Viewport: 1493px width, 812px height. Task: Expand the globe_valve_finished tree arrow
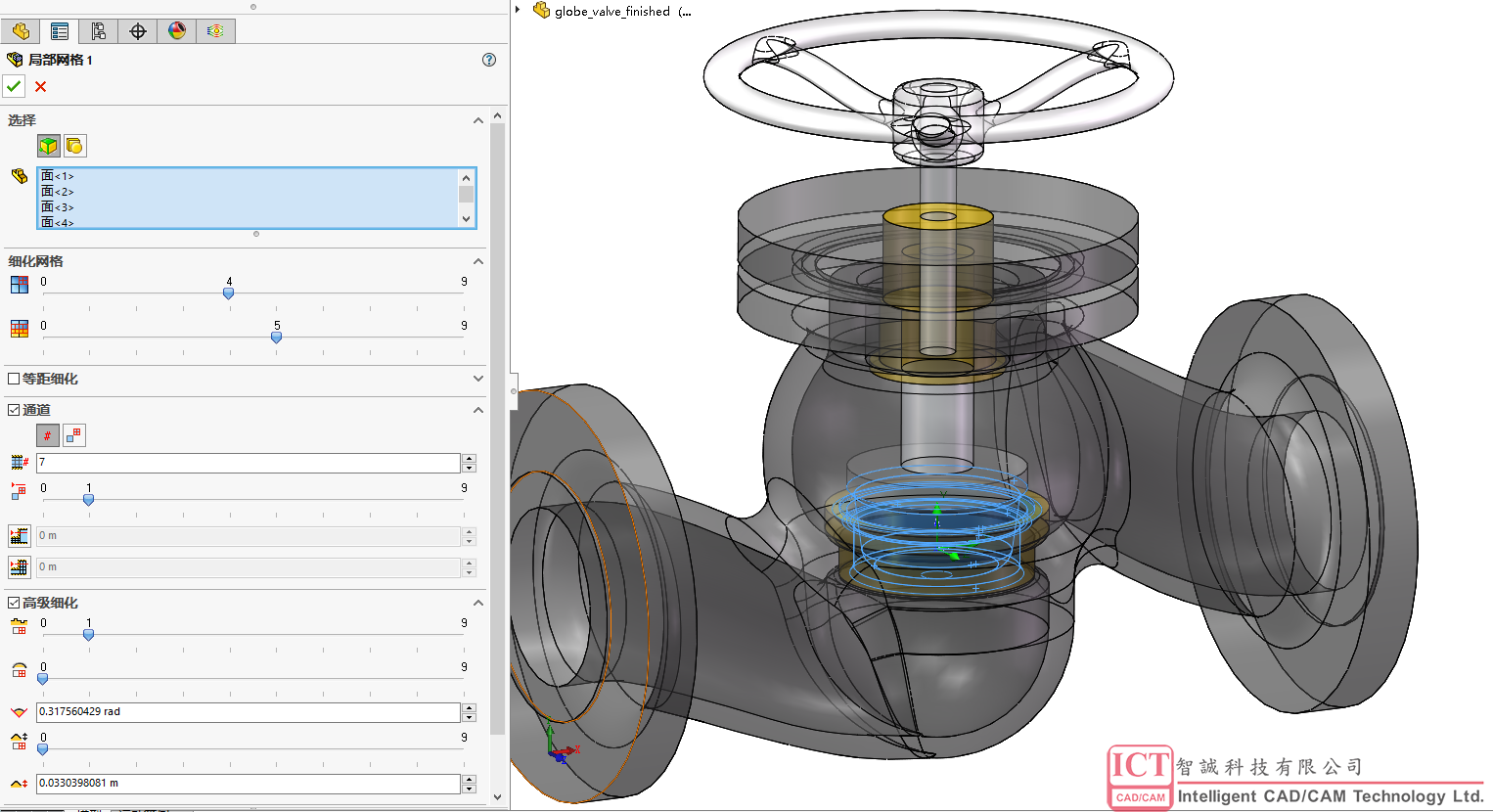[x=518, y=11]
